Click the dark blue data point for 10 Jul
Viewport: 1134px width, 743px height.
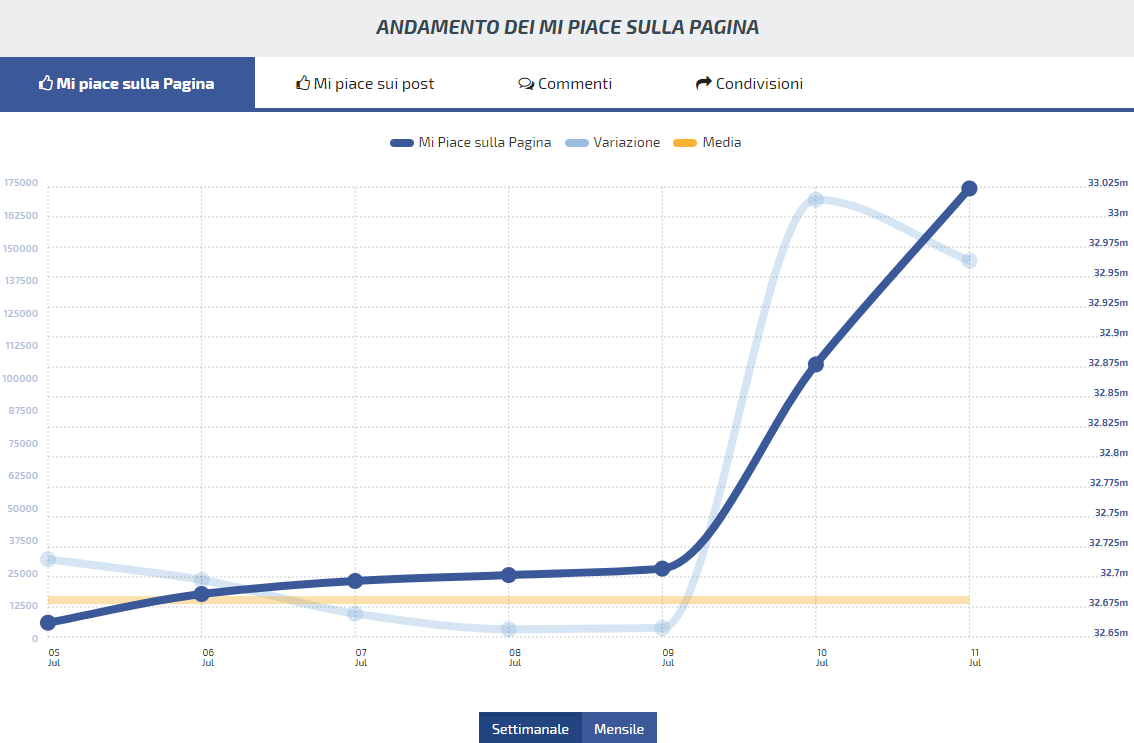(816, 364)
